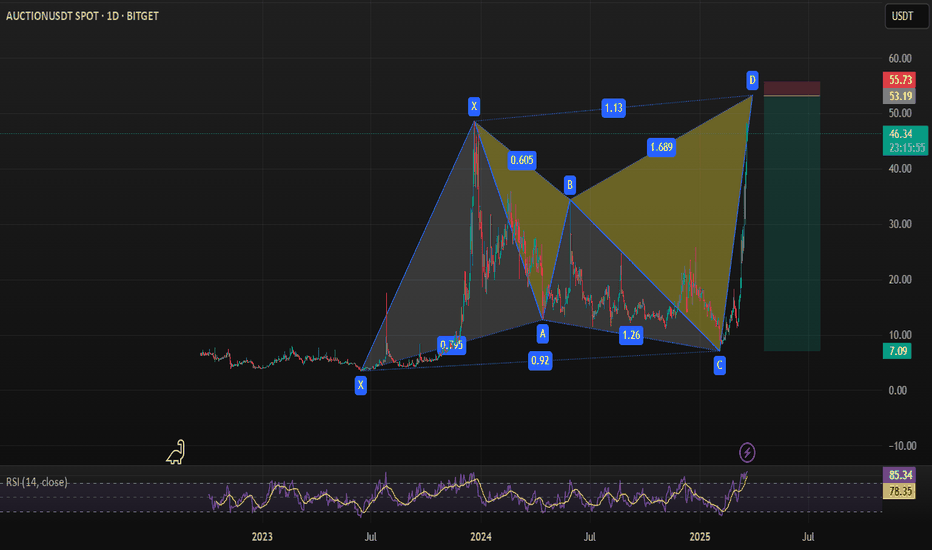Click the 2025 label on time axis
Image resolution: width=932 pixels, height=550 pixels.
(x=700, y=537)
